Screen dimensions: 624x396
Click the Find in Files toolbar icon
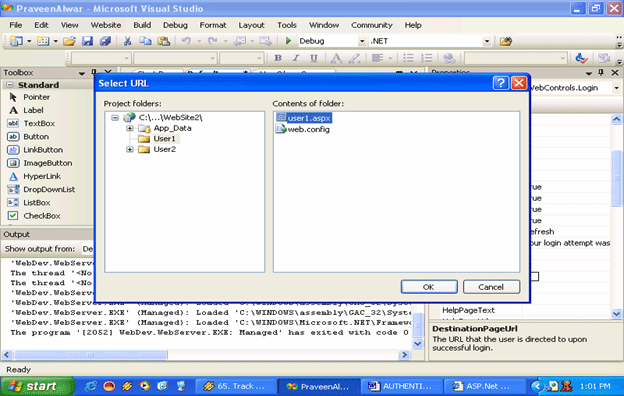tap(506, 41)
